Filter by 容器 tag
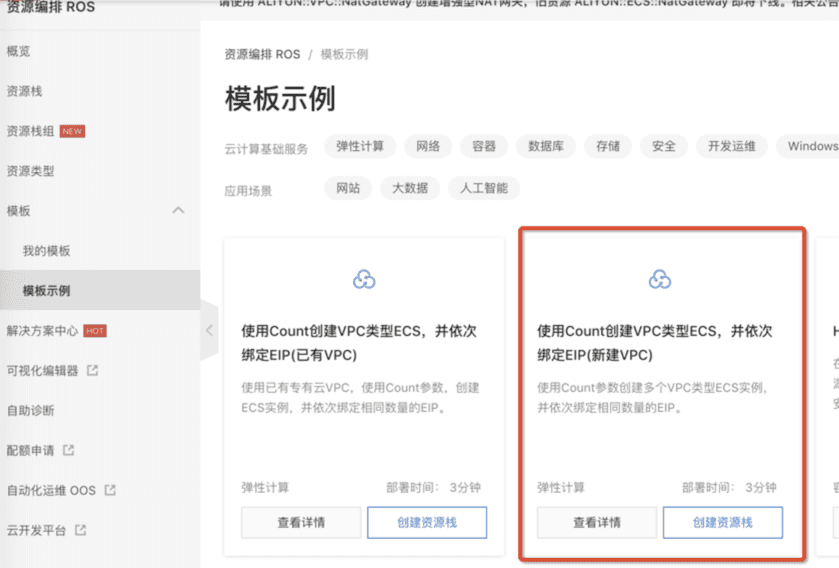Viewport: 839px width, 568px height. click(484, 147)
